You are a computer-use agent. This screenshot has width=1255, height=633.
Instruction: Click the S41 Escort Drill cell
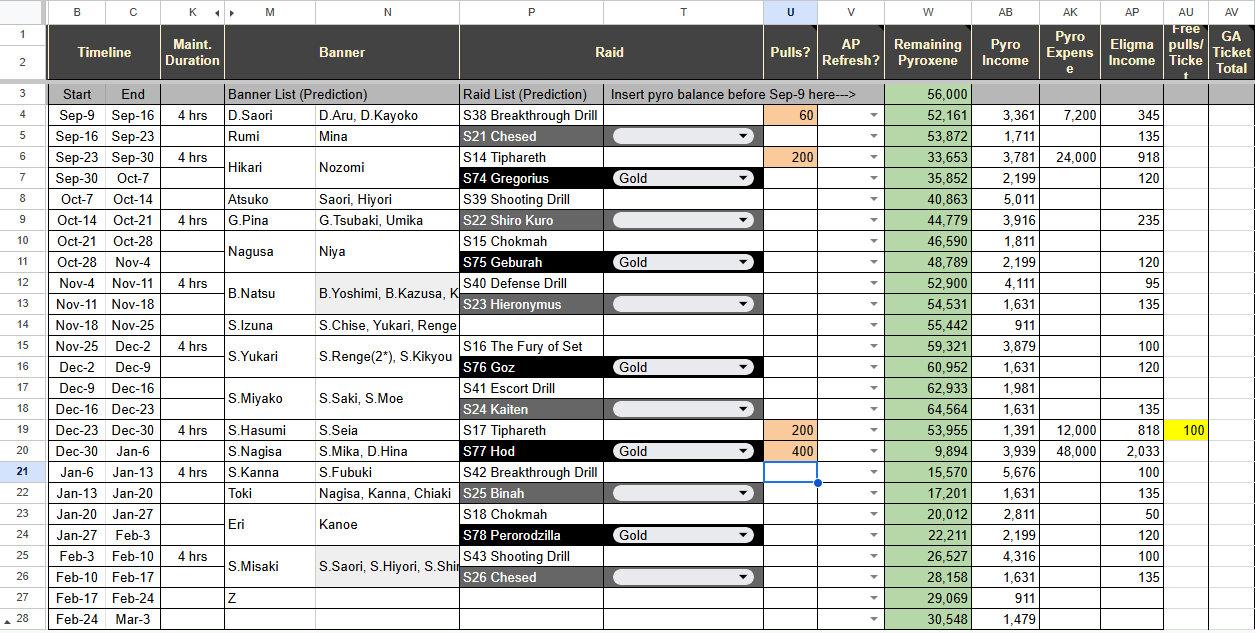pos(531,388)
